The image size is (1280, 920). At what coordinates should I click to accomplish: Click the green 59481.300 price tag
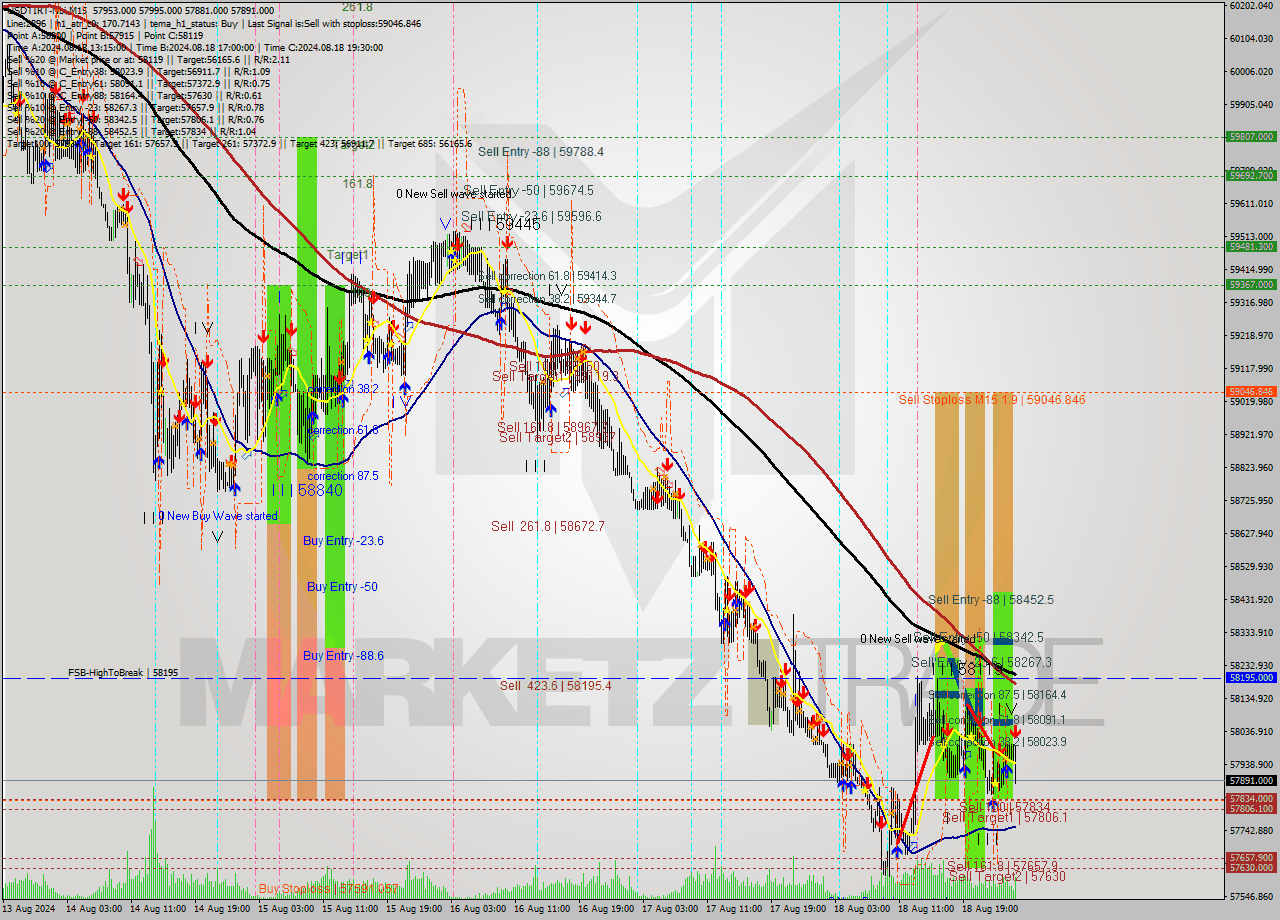(1251, 247)
